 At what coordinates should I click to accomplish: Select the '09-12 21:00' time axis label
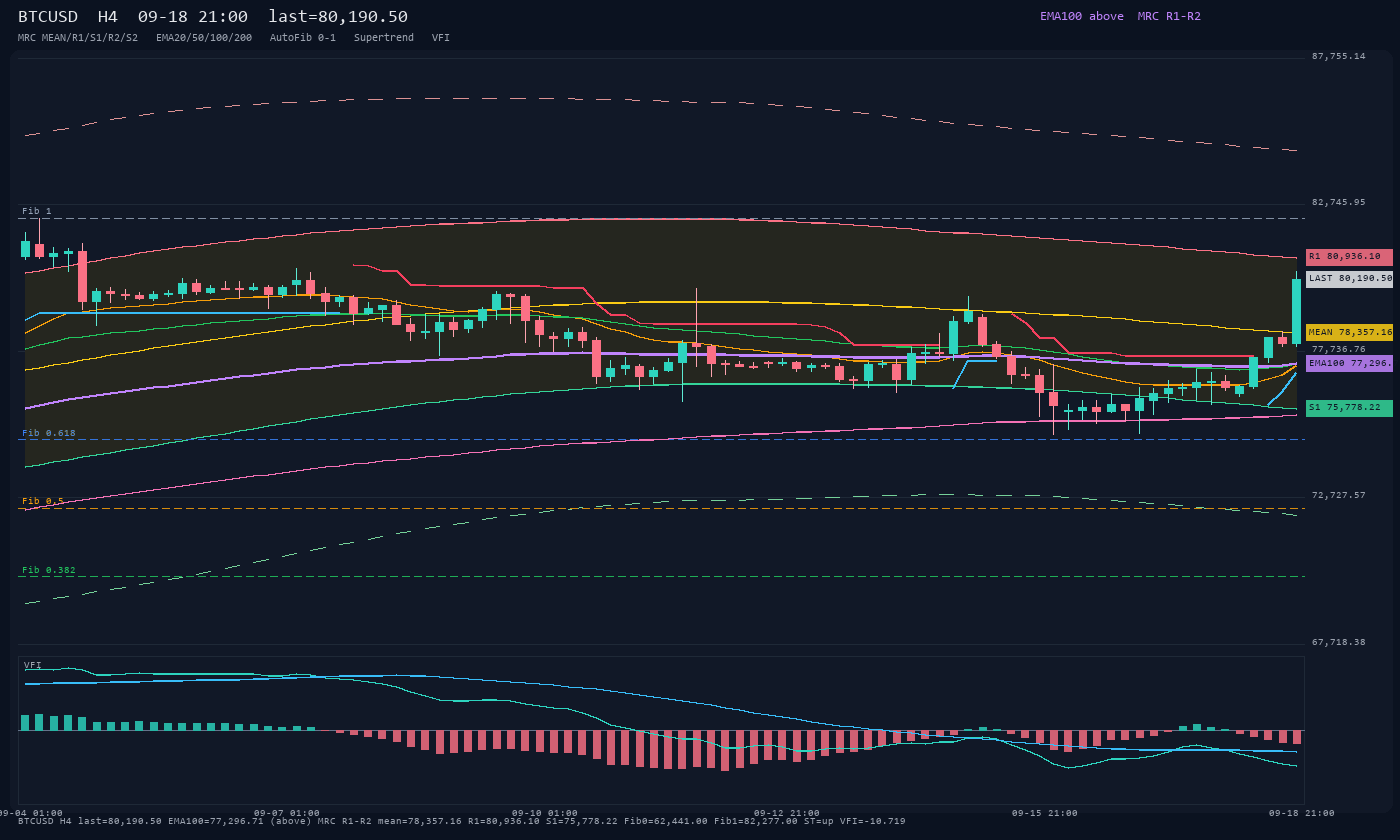pyautogui.click(x=787, y=813)
